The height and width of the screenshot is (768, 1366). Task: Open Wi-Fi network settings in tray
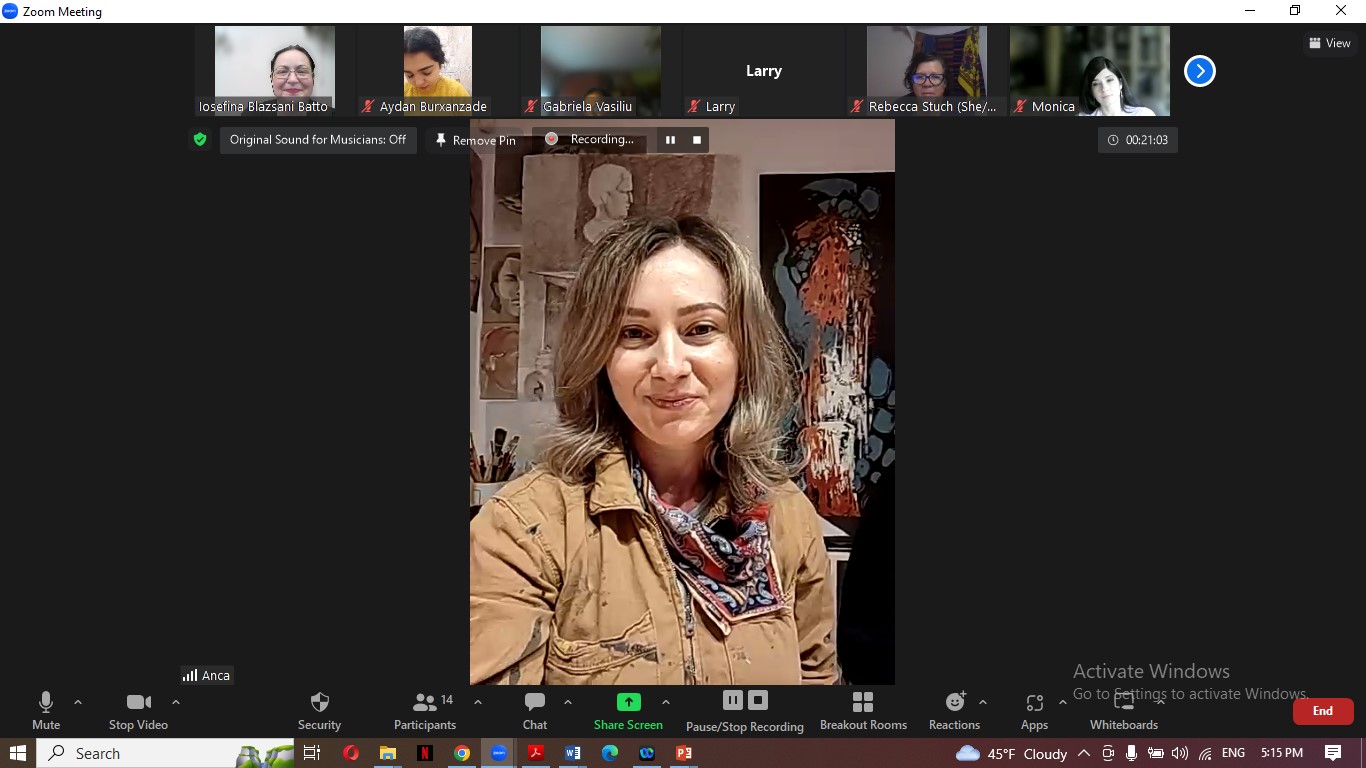1205,753
